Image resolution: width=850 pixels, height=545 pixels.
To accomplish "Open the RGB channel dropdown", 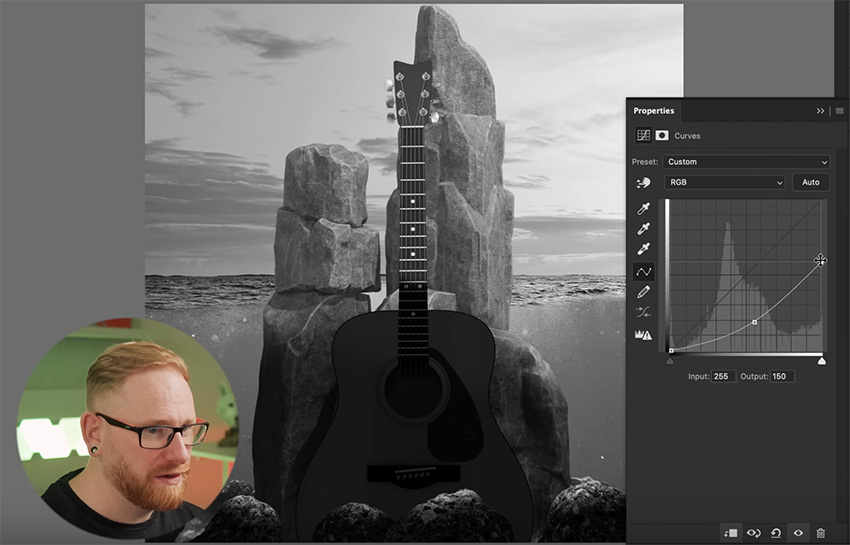I will coord(725,182).
